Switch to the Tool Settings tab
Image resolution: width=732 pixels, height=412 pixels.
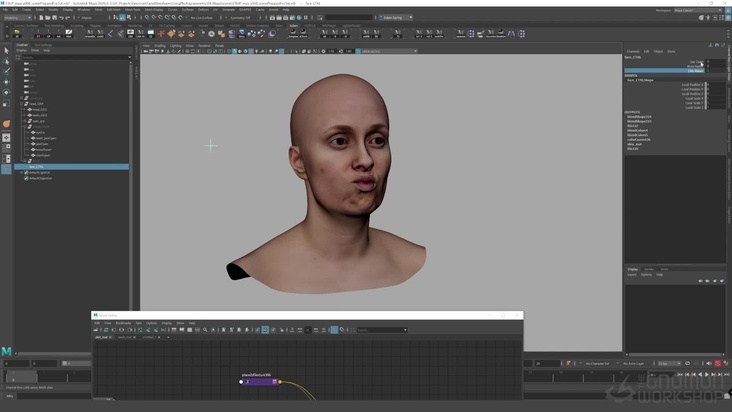tap(43, 45)
